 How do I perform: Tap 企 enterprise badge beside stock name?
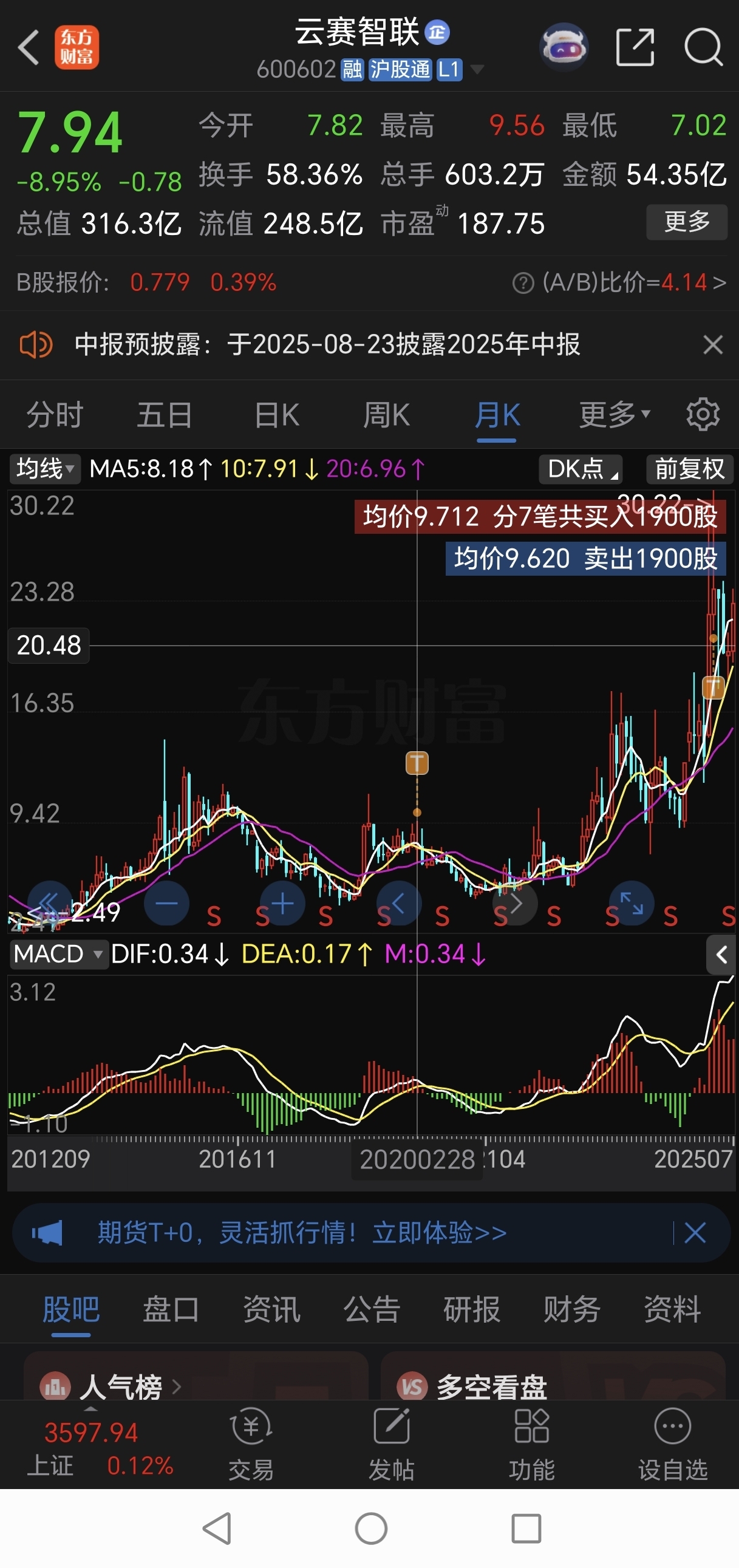[x=437, y=32]
